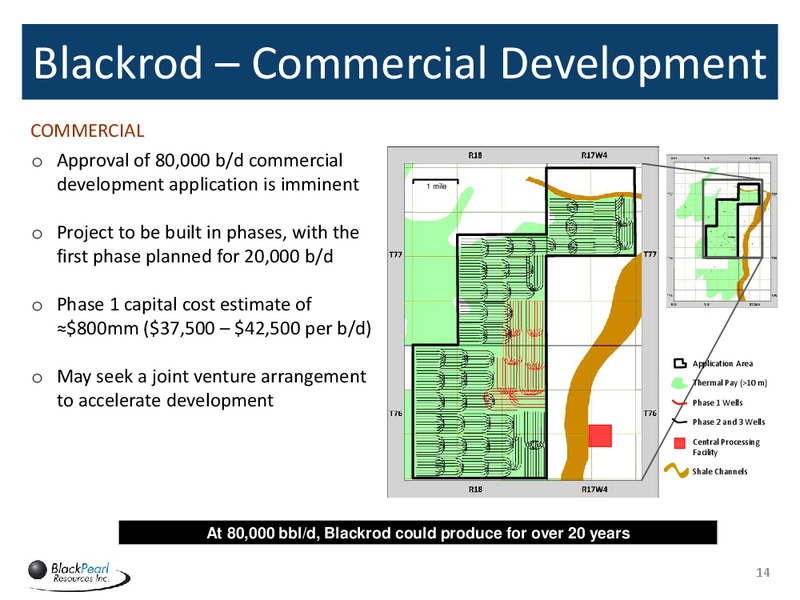The width and height of the screenshot is (800, 600).
Task: Click the Shale Channels legend squiggle
Action: [x=677, y=470]
